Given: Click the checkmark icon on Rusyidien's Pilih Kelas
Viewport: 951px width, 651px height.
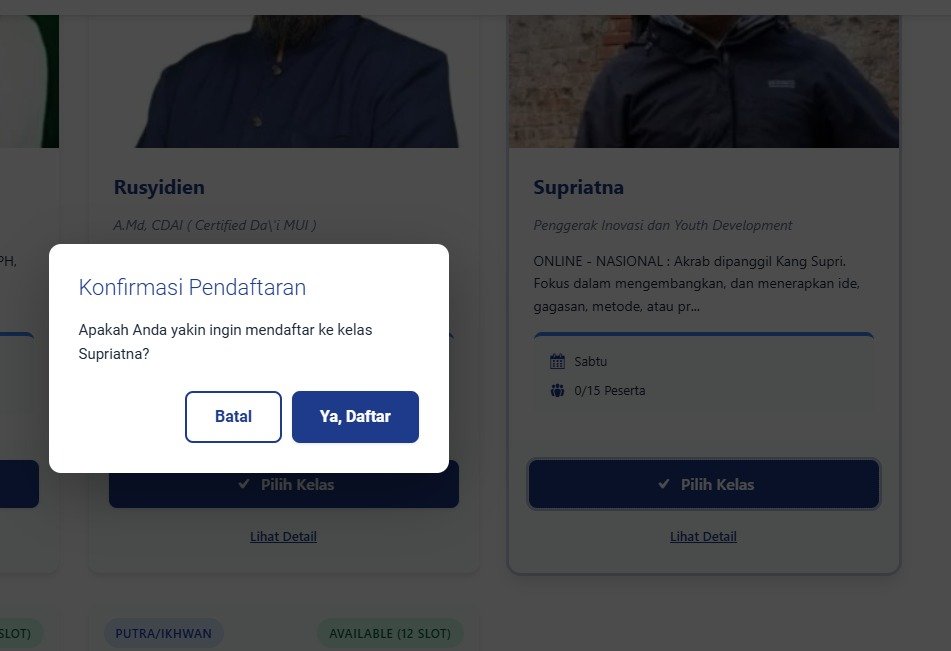Looking at the screenshot, I should (244, 484).
